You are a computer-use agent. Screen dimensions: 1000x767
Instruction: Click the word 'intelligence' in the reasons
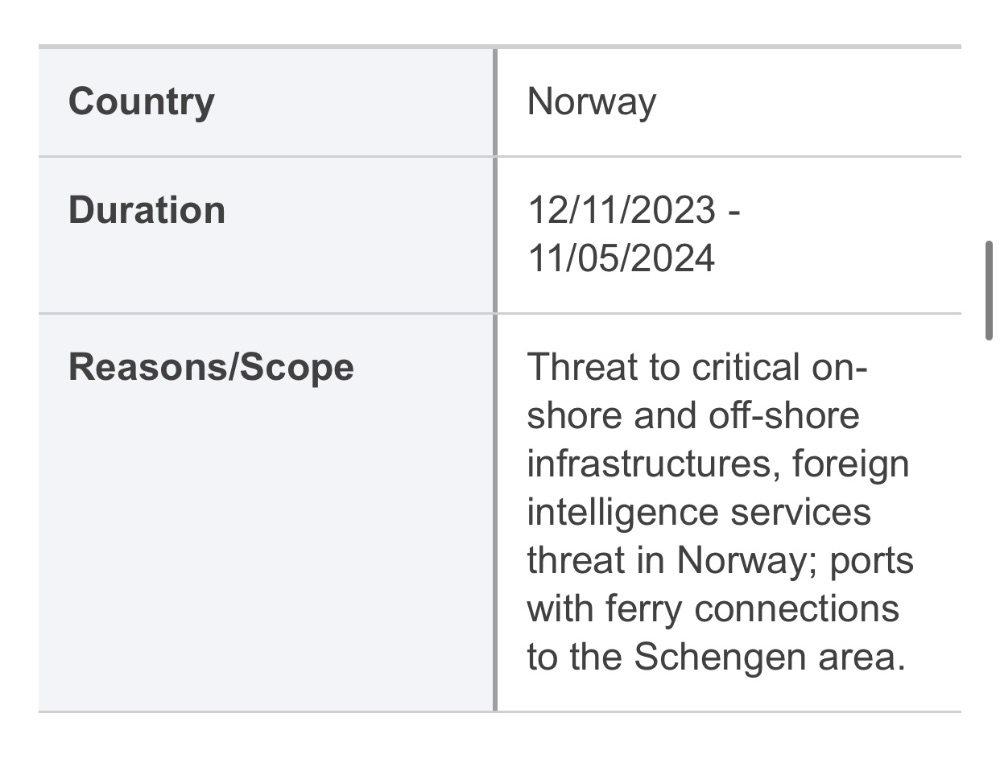622,513
